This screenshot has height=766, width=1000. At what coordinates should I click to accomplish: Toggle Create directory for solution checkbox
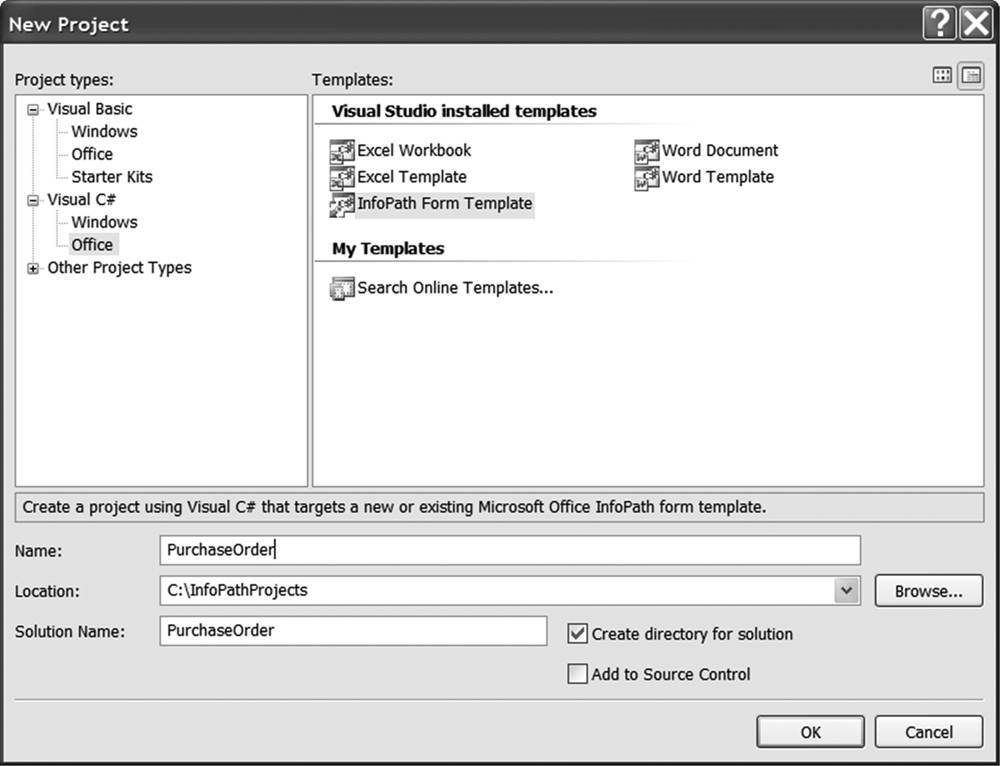[577, 633]
